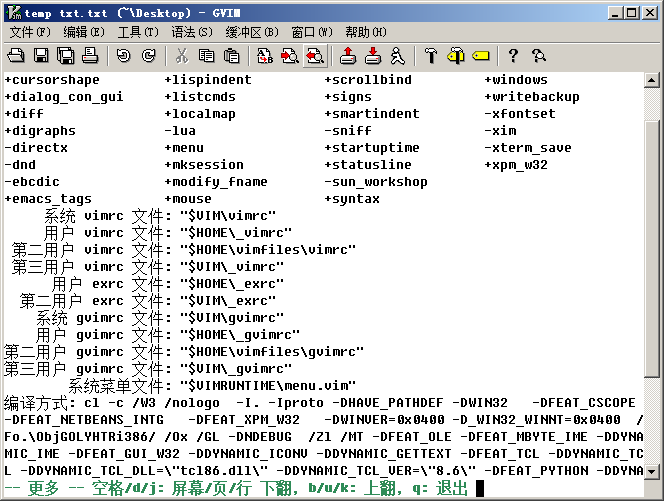The image size is (664, 501).
Task: Click the Run script icon
Action: coord(398,56)
